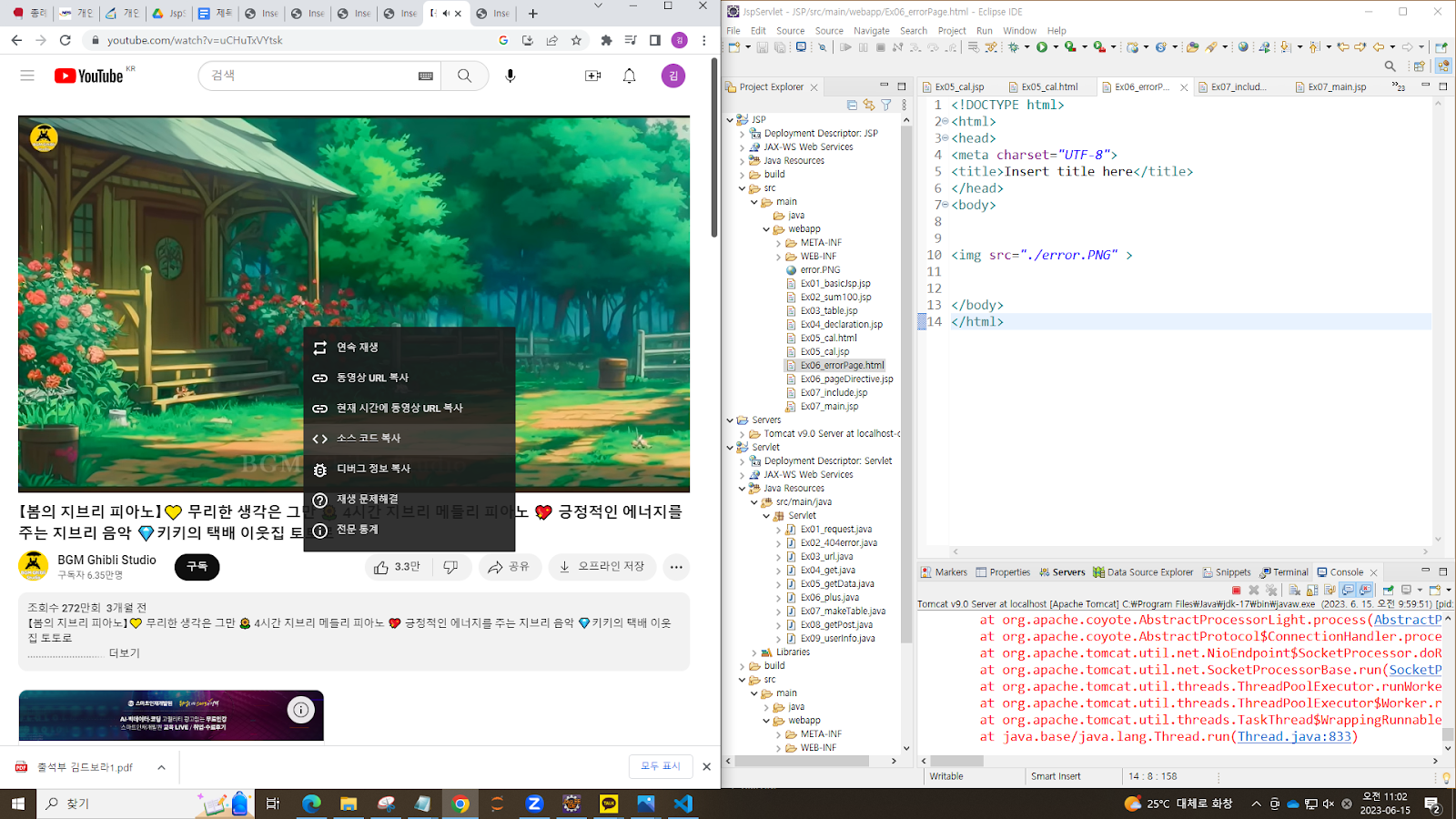
Task: Open AbstractP link in first stack trace line
Action: (x=1408, y=620)
